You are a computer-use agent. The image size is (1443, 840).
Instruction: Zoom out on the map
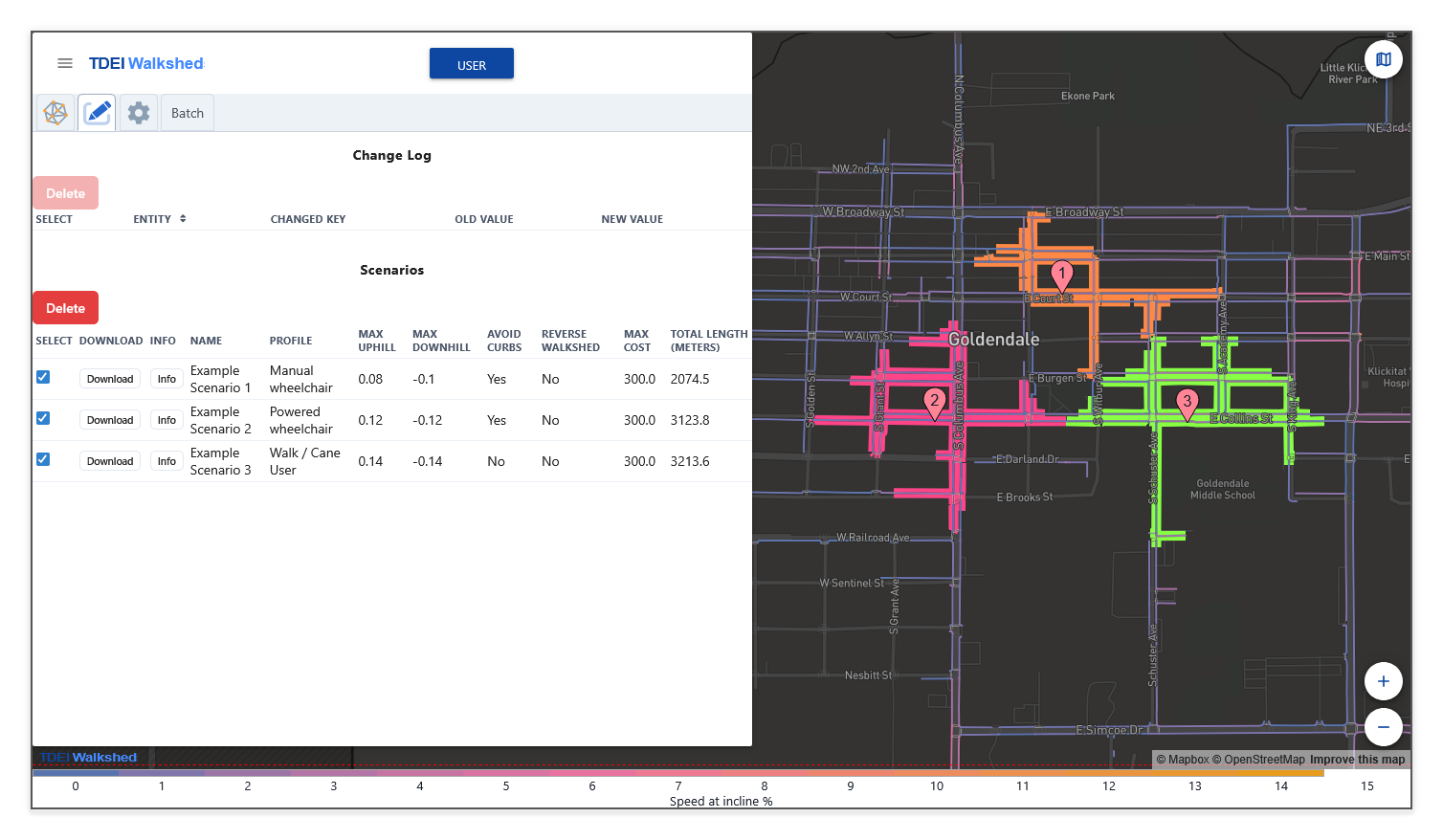click(1383, 727)
